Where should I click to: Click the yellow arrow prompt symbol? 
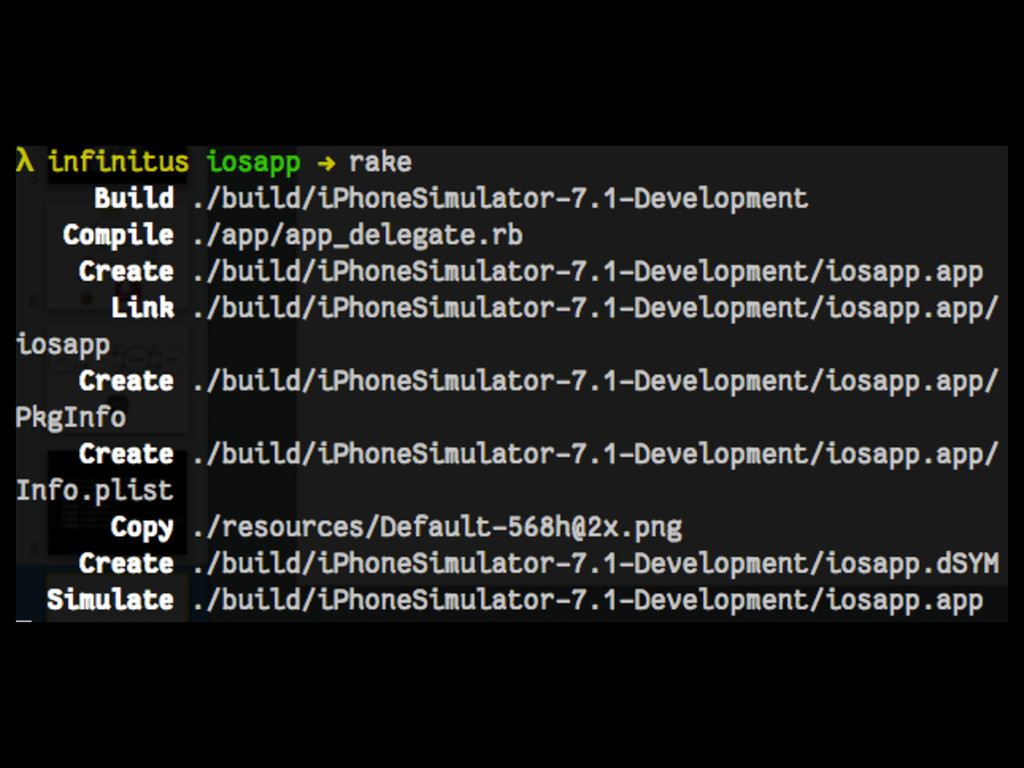[x=326, y=163]
